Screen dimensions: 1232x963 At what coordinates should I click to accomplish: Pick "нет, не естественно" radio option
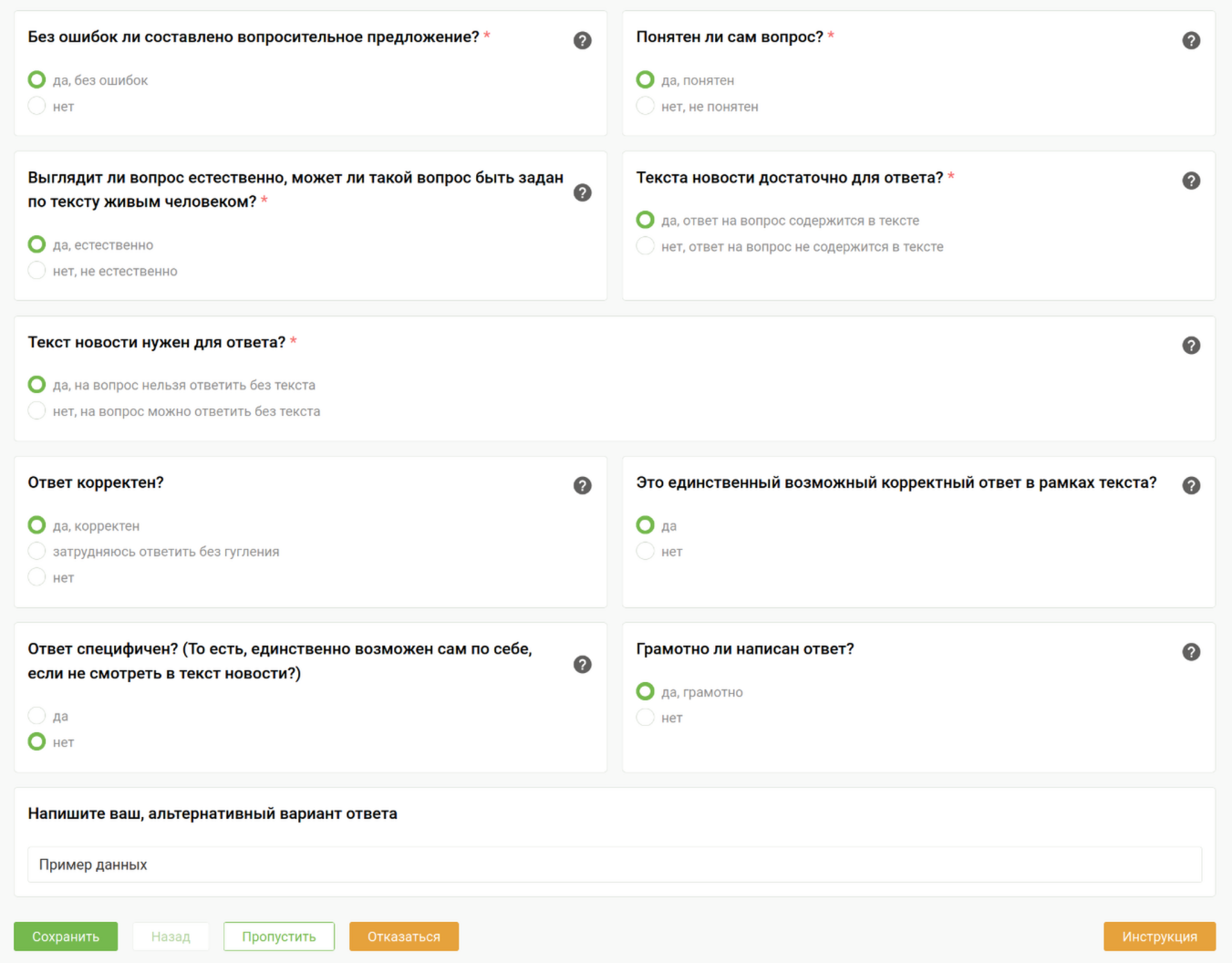coord(37,271)
